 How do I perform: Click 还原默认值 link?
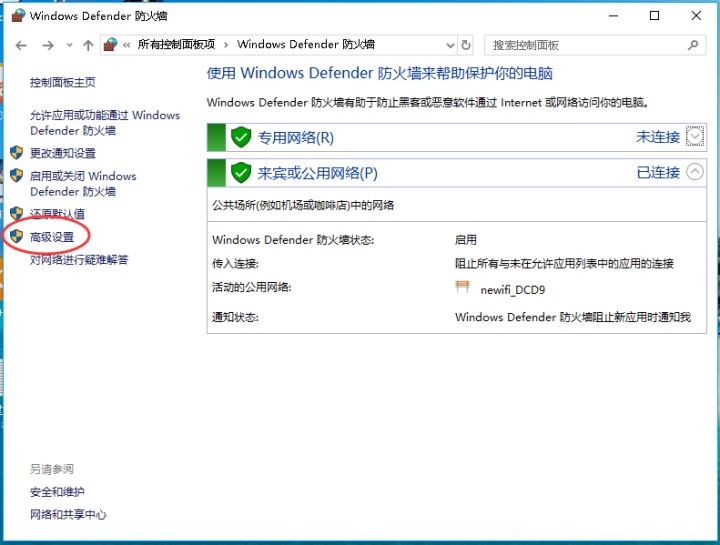(x=57, y=214)
